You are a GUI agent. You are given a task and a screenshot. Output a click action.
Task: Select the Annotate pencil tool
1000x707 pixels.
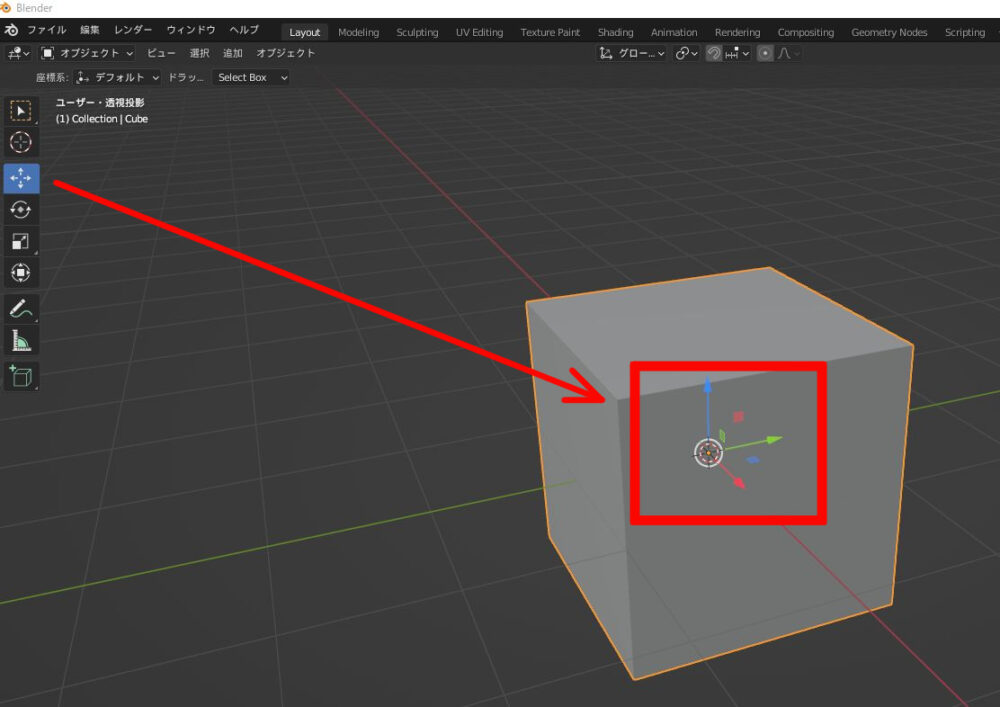click(21, 309)
